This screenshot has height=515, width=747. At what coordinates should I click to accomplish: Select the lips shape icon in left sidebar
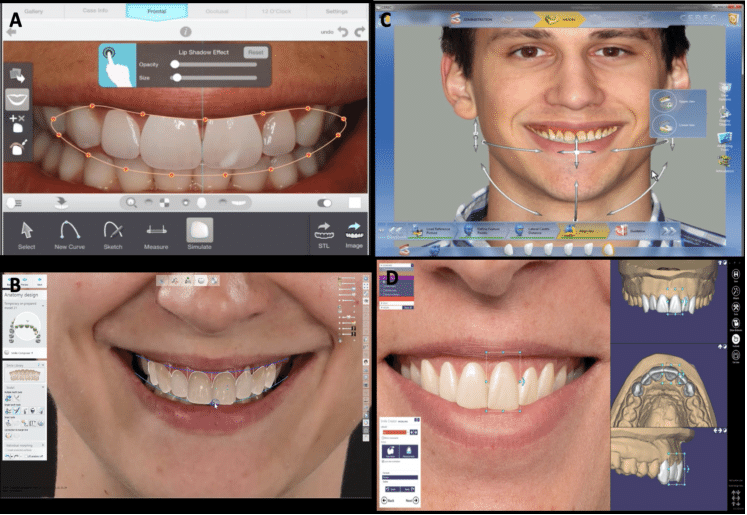point(17,99)
